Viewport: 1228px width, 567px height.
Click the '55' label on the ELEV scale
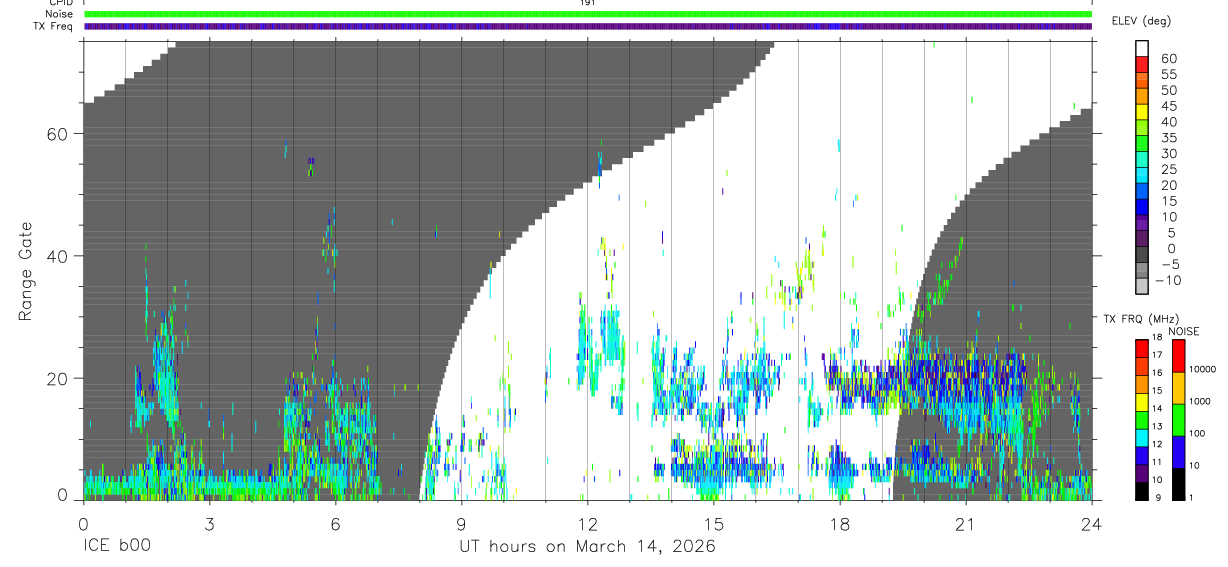coord(1169,74)
